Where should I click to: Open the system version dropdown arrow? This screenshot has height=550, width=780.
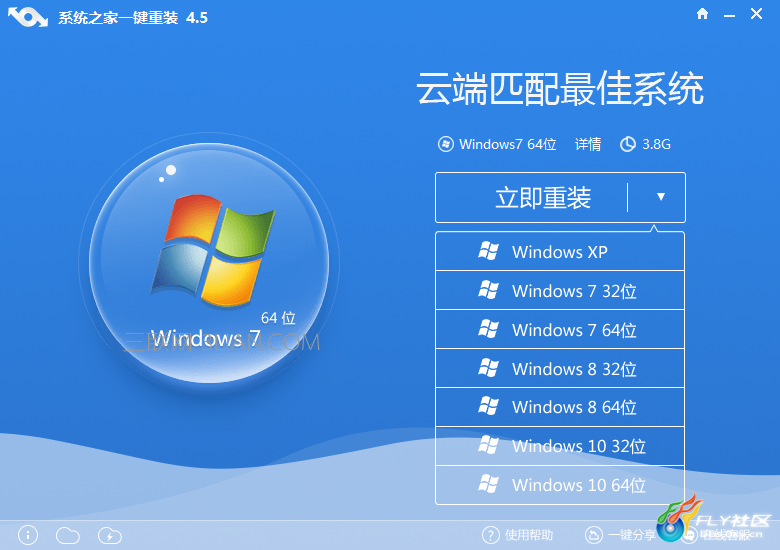[x=661, y=197]
